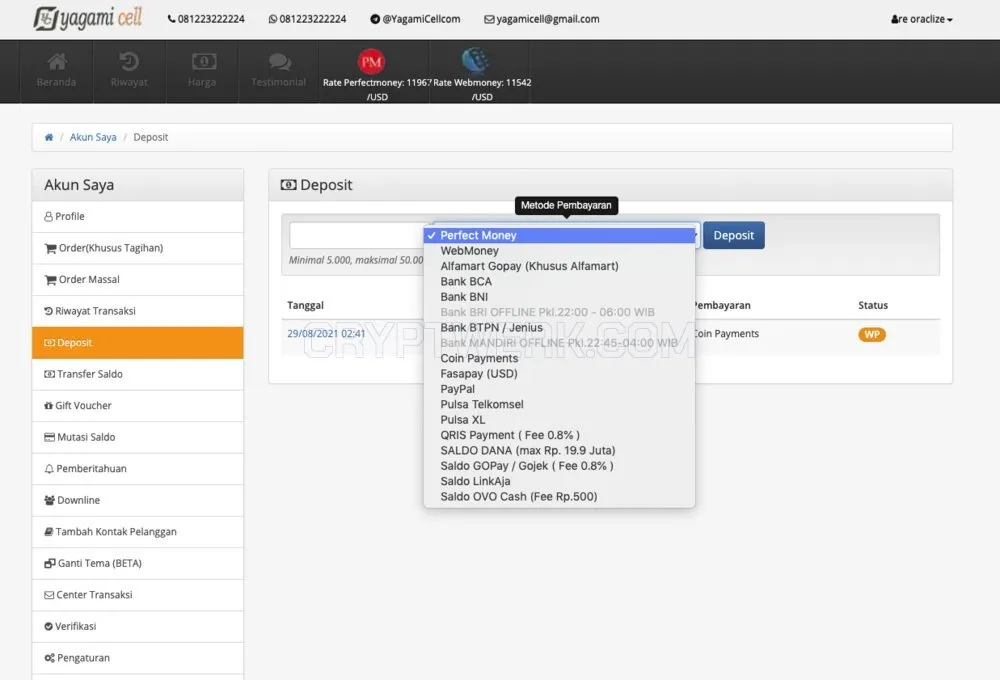This screenshot has width=1000, height=680.
Task: Click Akun Saya breadcrumb link
Action: coord(93,137)
